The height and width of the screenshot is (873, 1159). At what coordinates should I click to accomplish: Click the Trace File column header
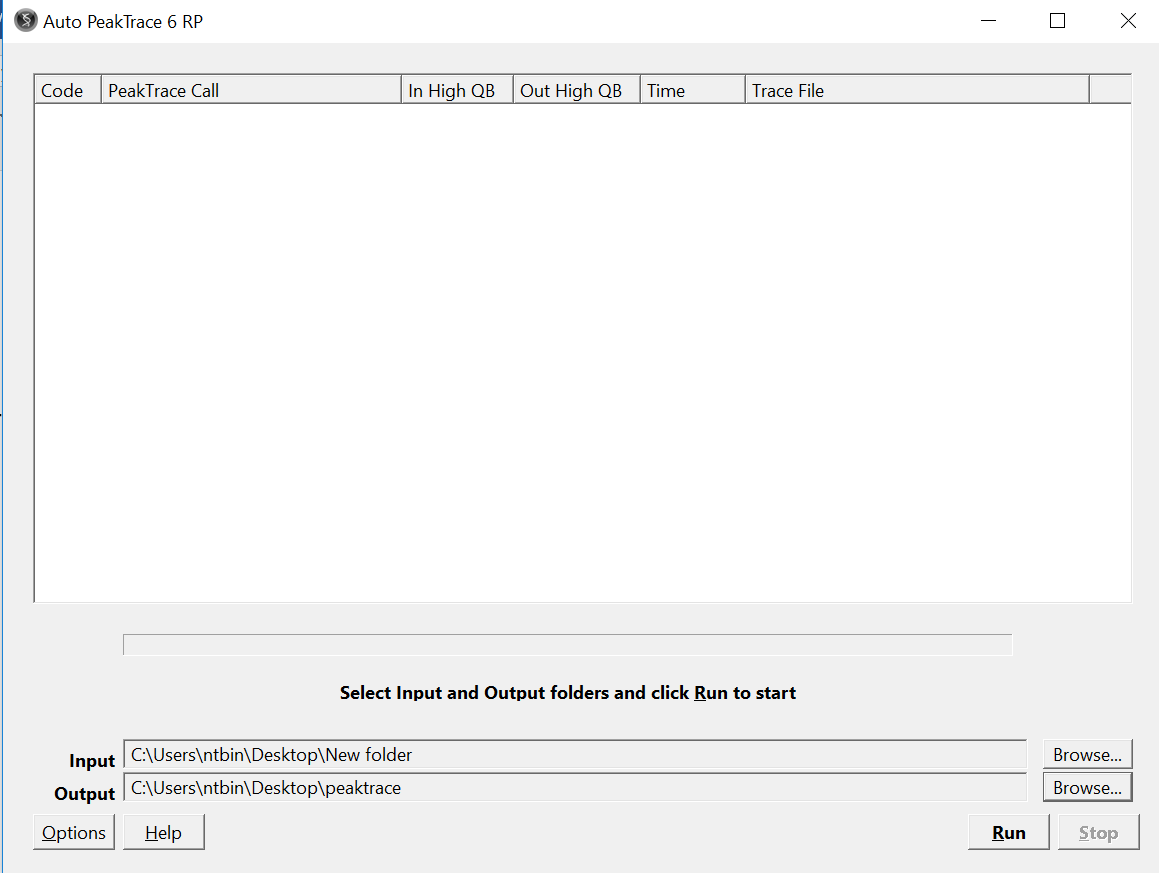(x=917, y=90)
